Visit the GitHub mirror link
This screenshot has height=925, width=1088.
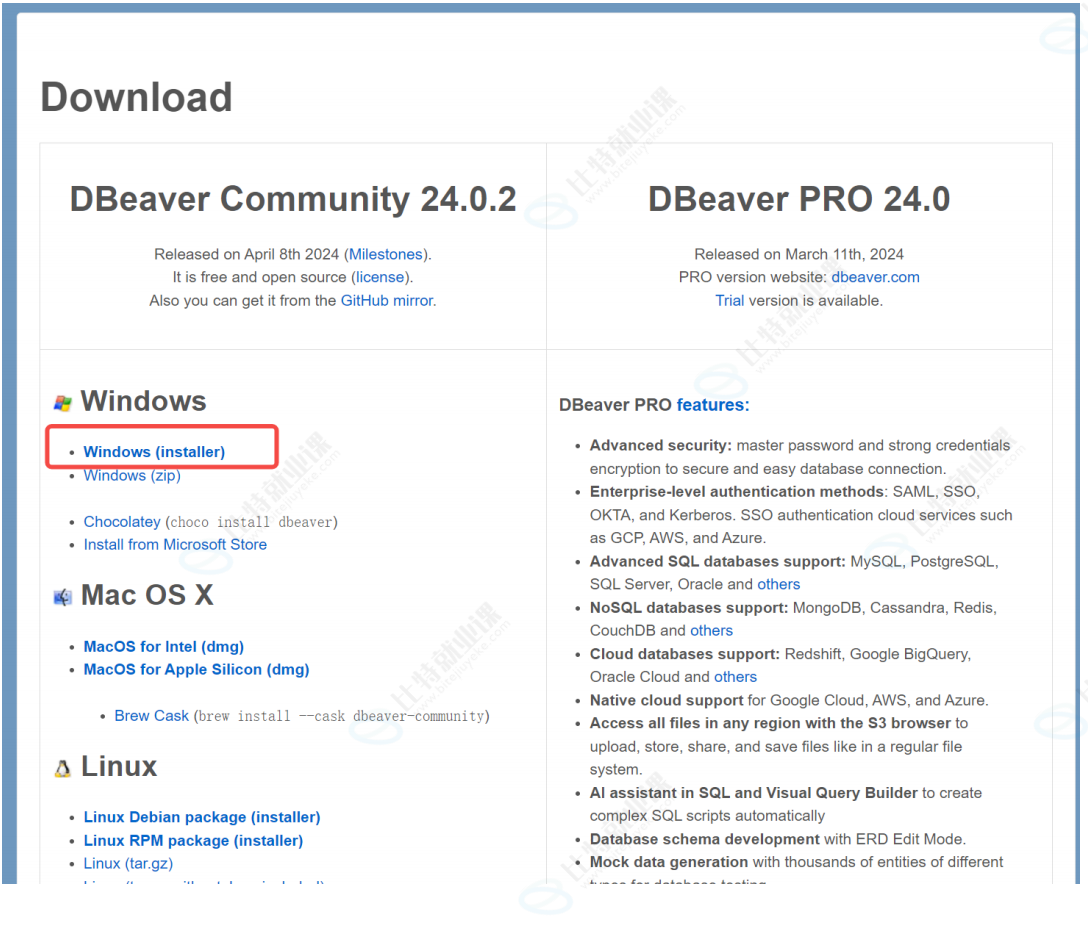pos(386,300)
